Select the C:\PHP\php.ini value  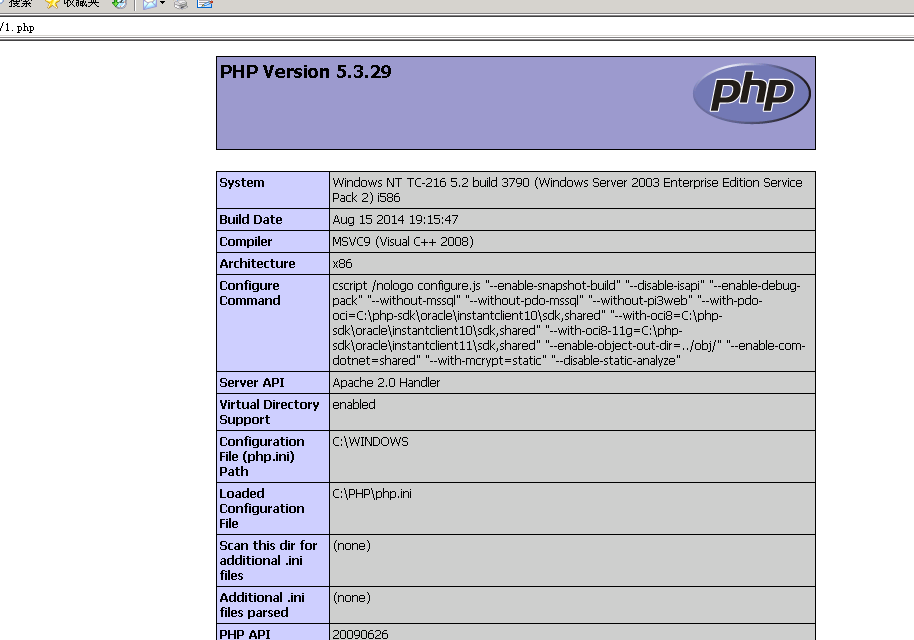pyautogui.click(x=372, y=494)
